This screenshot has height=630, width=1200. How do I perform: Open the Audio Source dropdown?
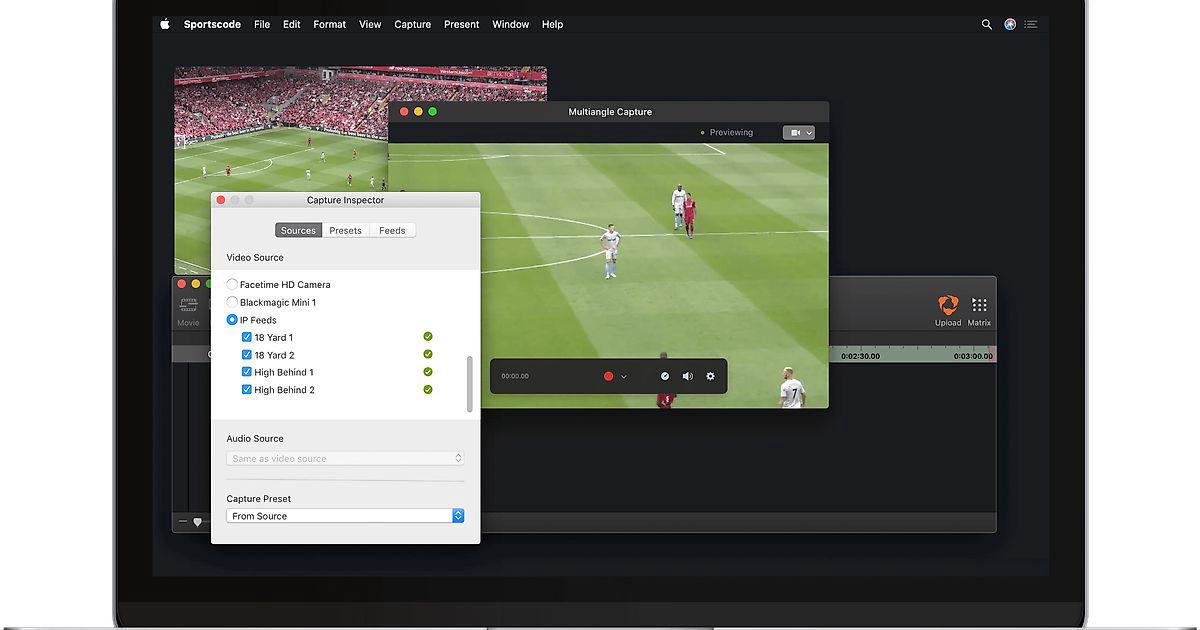coord(345,458)
